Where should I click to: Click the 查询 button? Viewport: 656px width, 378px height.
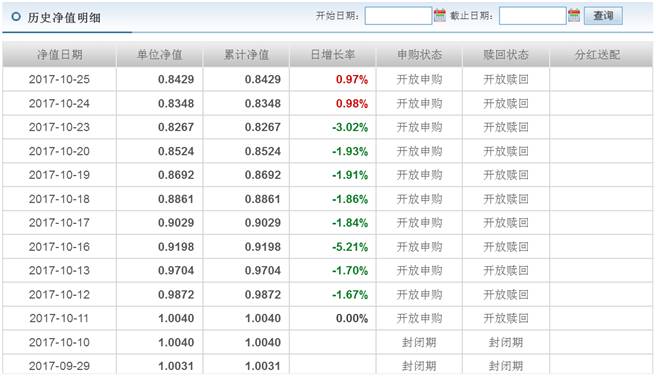(x=603, y=16)
